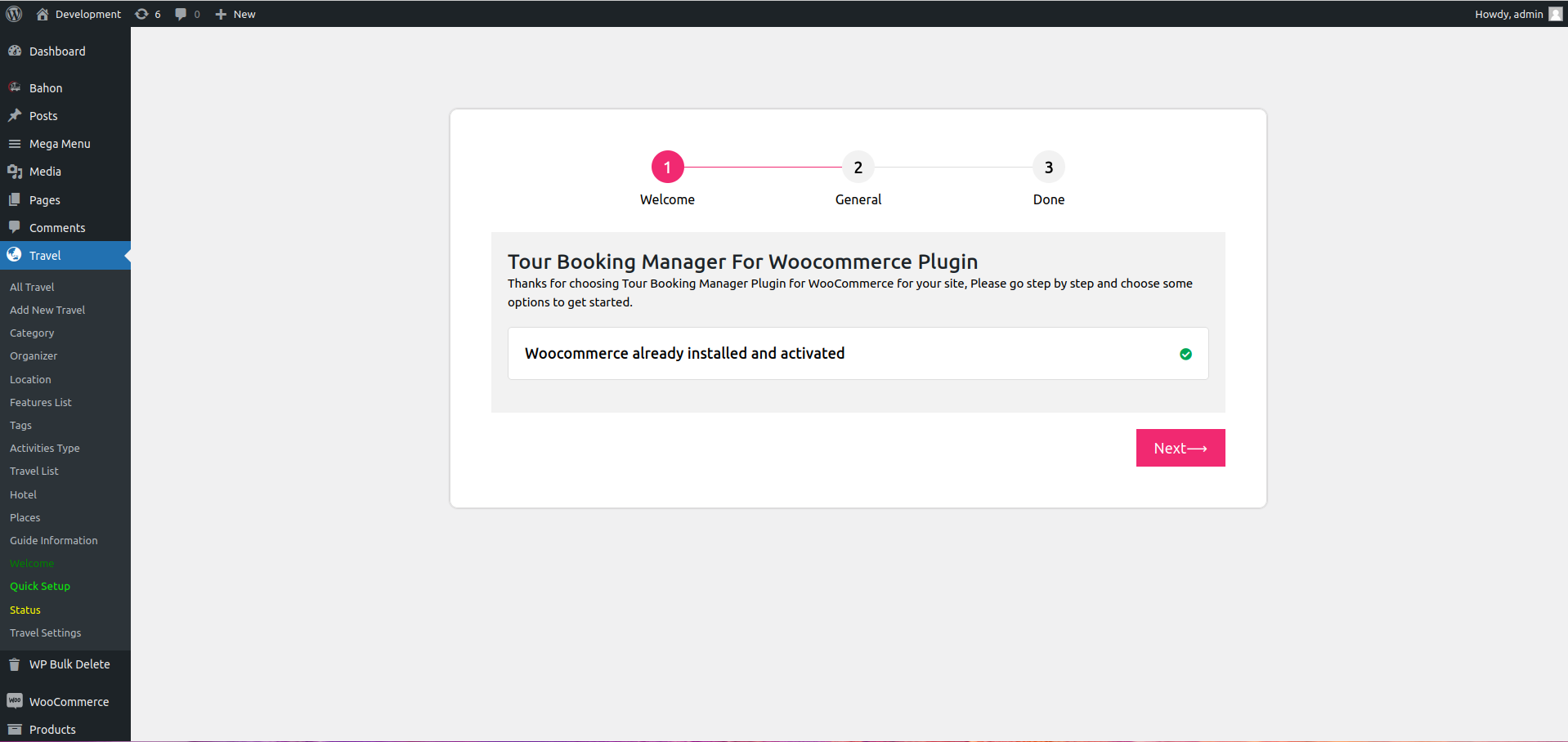Open the admin user avatar

[1555, 14]
